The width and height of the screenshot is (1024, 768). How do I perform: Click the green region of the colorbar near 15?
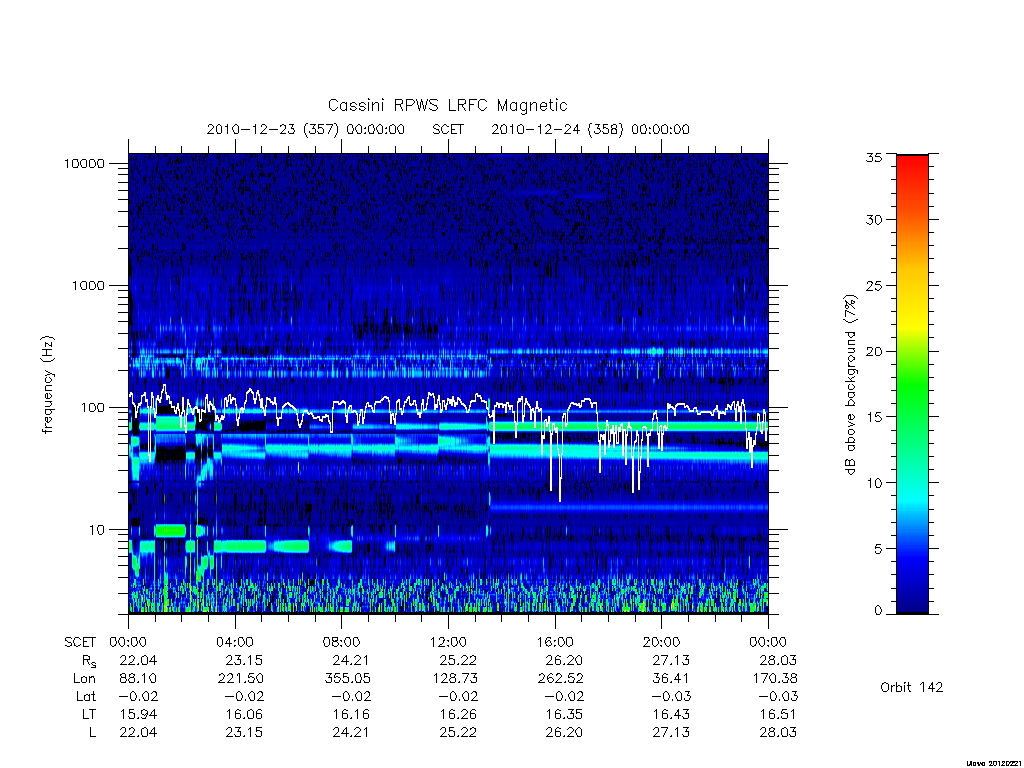coord(912,417)
